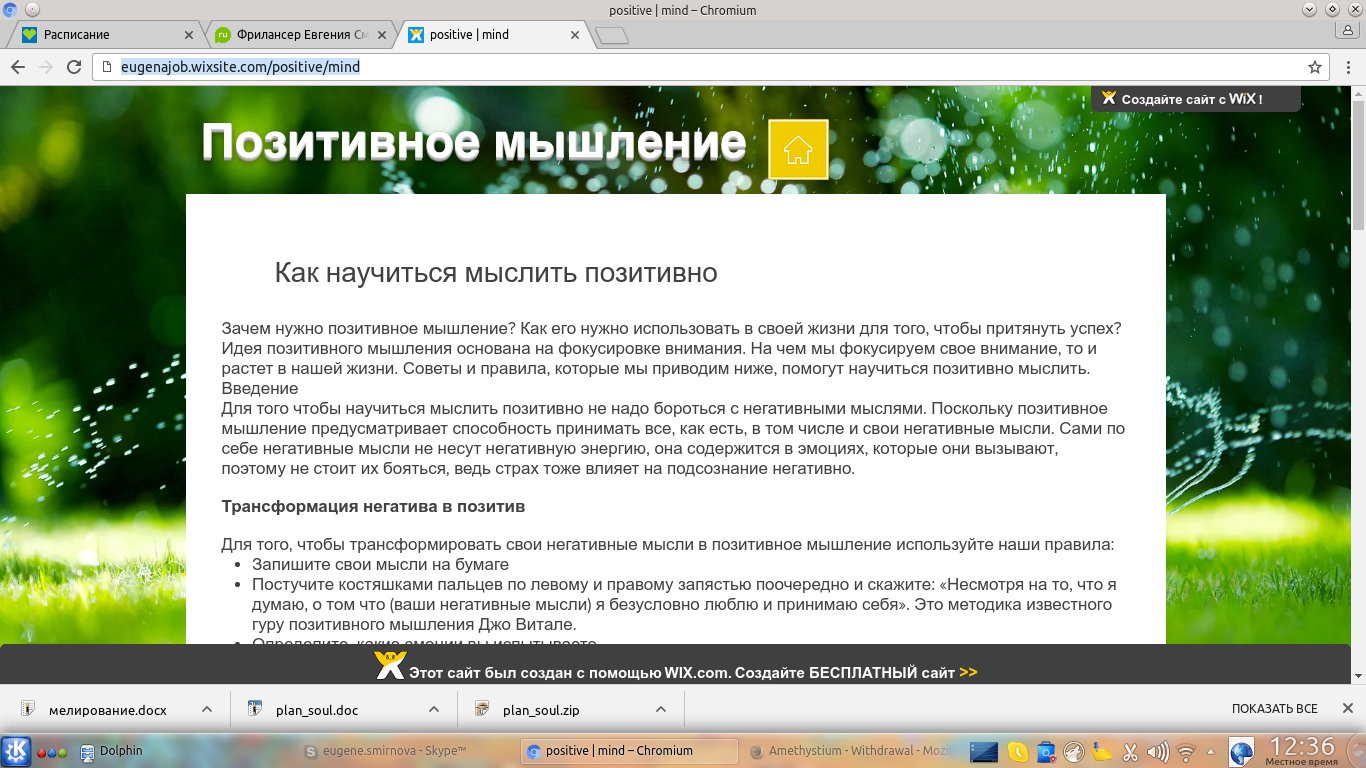The image size is (1366, 768).
Task: Reload the current page
Action: pyautogui.click(x=73, y=67)
